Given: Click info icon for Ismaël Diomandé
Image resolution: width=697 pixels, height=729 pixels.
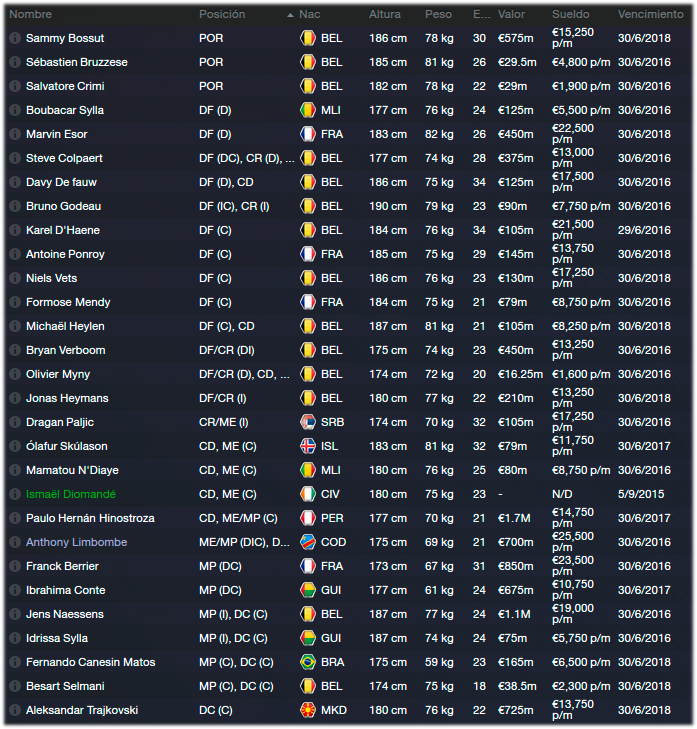Looking at the screenshot, I should coord(15,494).
